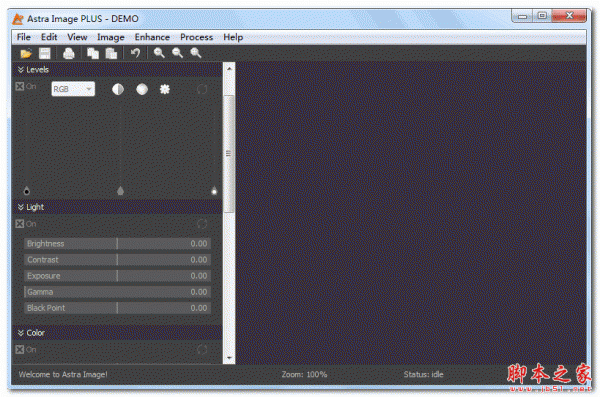Reset the Light panel with circular arrow
Image resolution: width=600 pixels, height=397 pixels.
click(202, 224)
